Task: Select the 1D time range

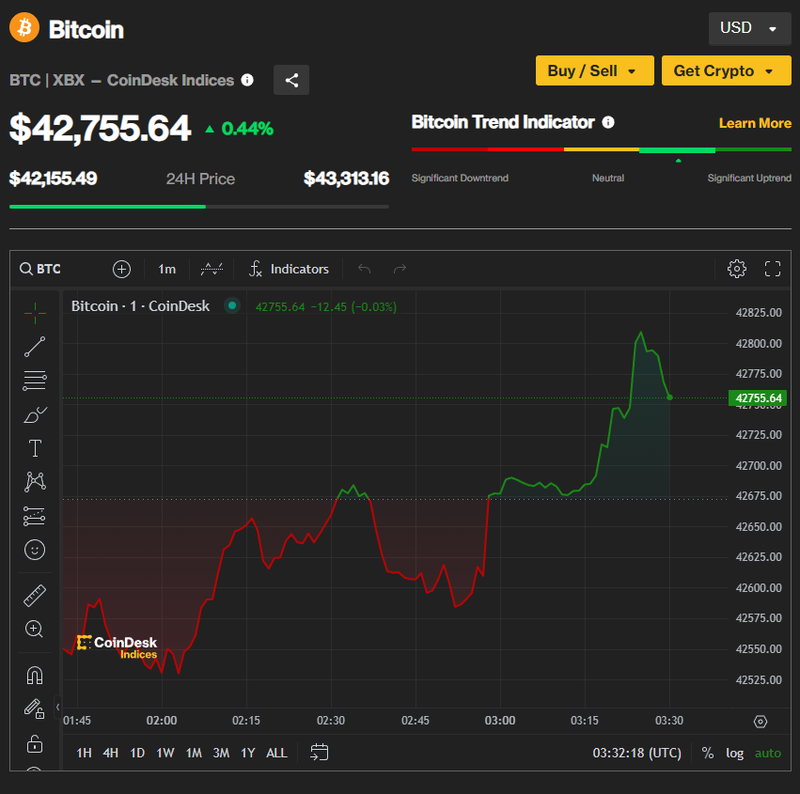Action: pos(138,752)
